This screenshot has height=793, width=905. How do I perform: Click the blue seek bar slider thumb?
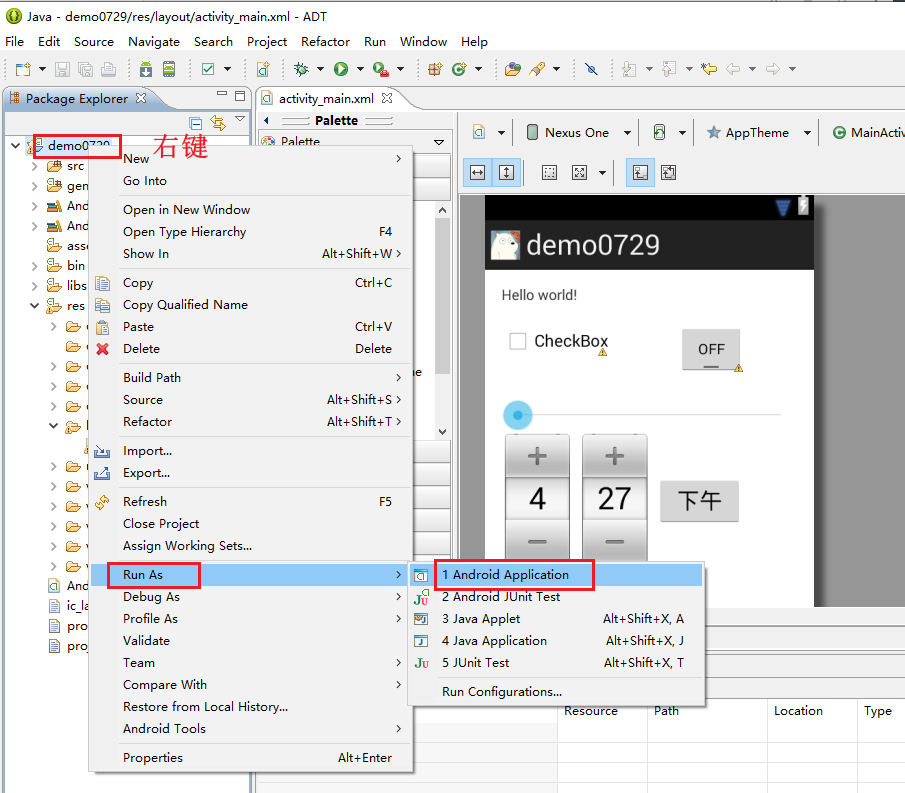coord(517,414)
